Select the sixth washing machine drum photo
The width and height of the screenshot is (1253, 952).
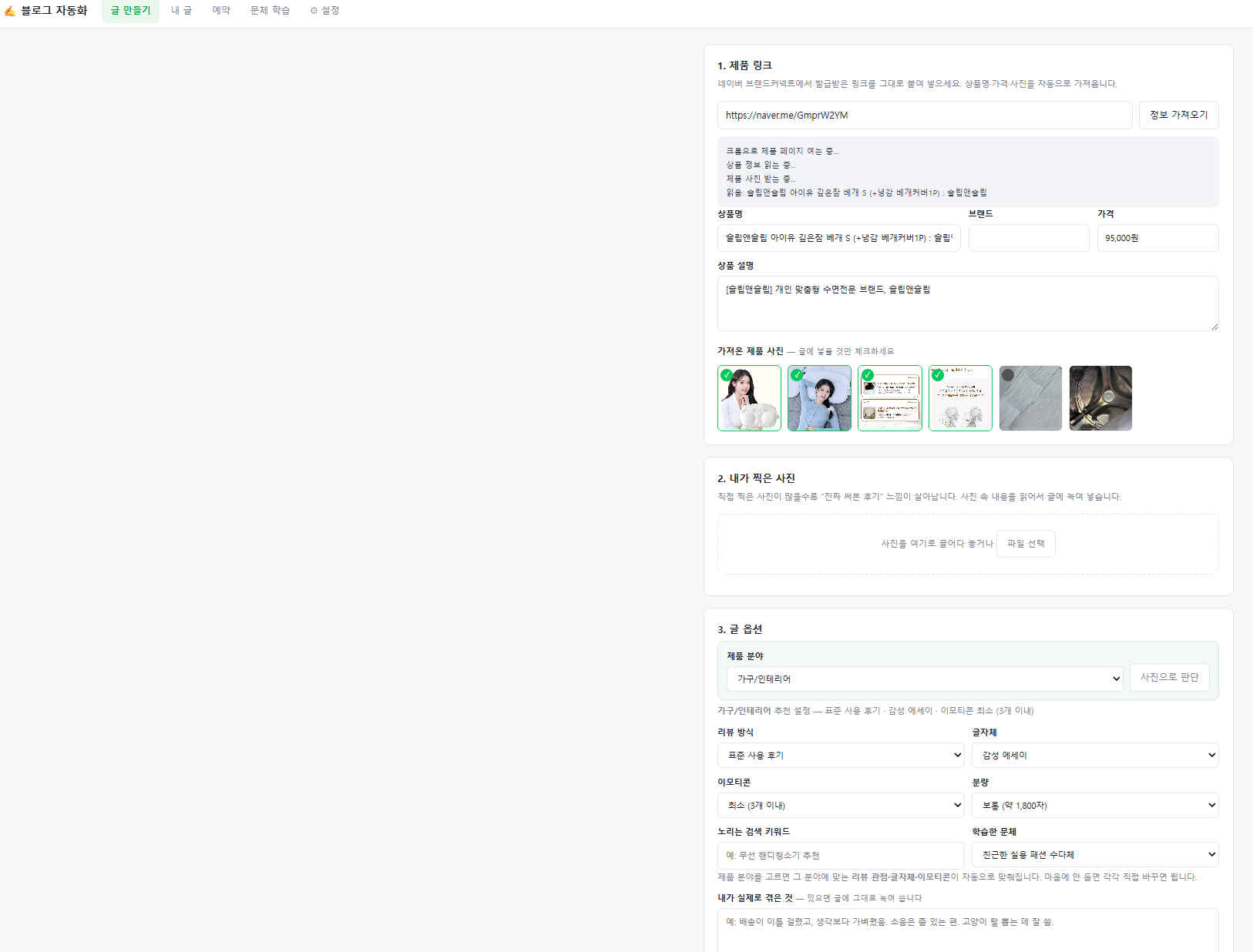[1100, 398]
